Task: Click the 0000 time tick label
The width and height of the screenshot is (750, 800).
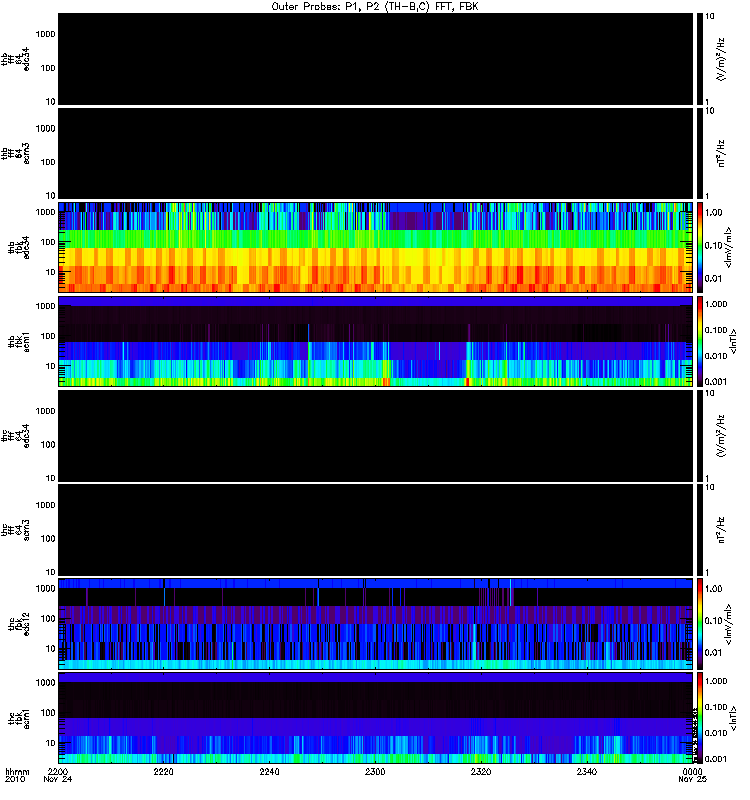Action: tap(692, 771)
